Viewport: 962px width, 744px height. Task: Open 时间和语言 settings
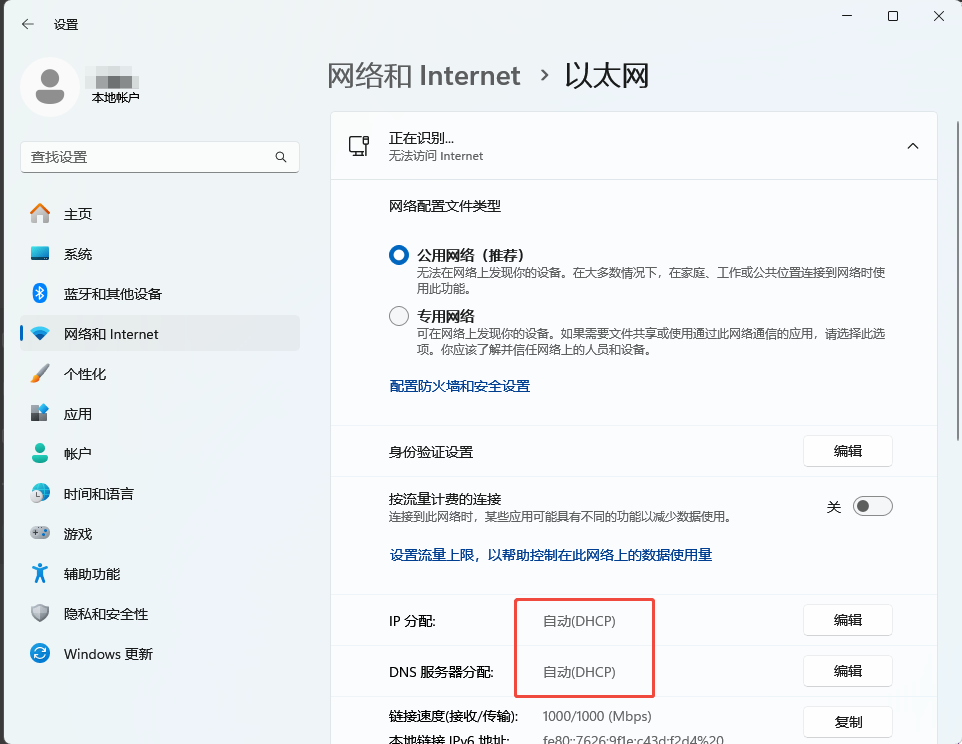click(x=160, y=493)
